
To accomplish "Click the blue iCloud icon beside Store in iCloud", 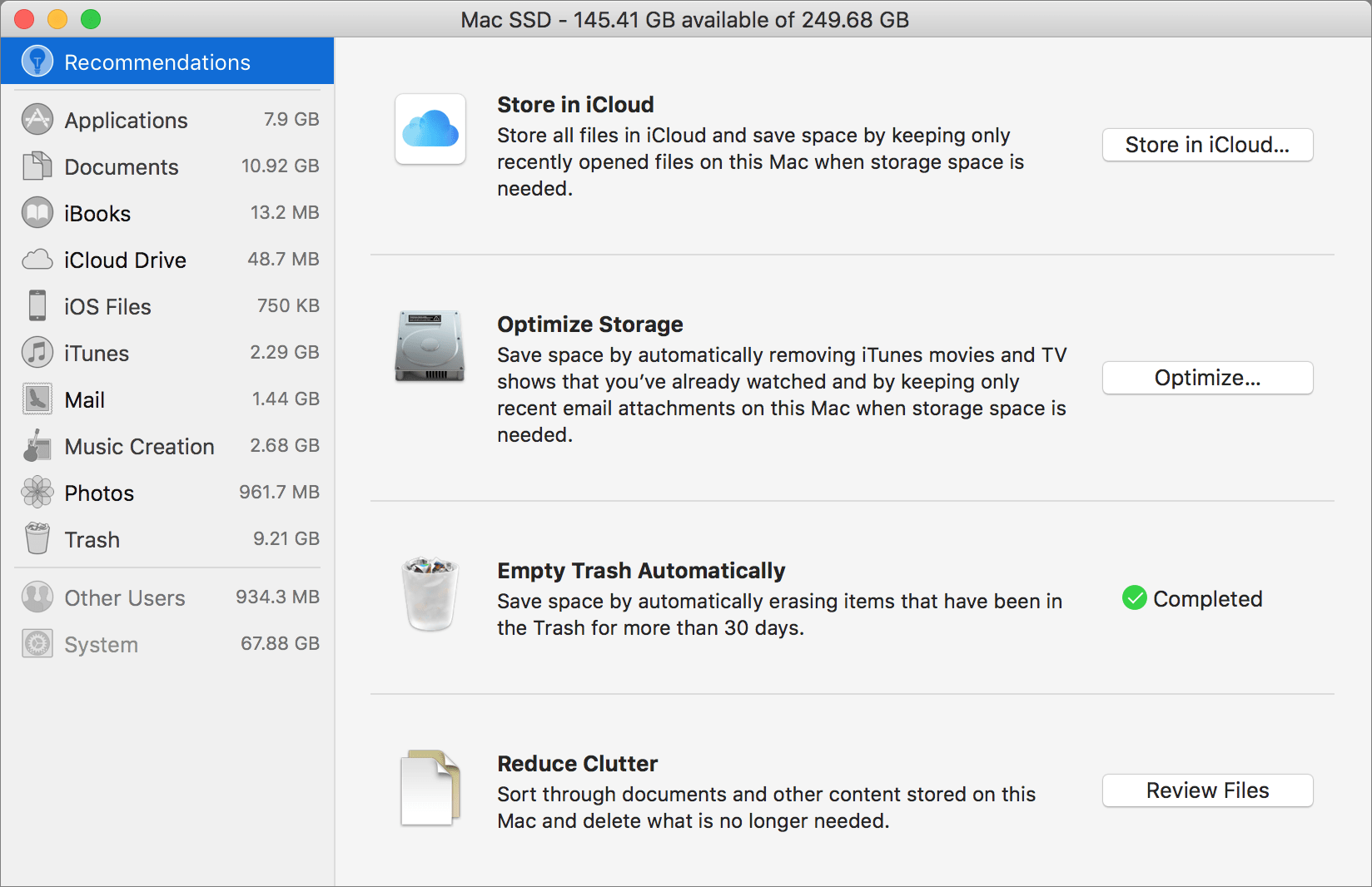I will pyautogui.click(x=430, y=129).
